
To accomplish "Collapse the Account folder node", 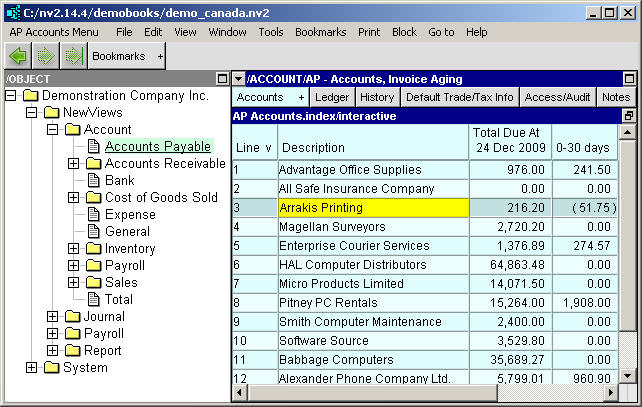I will tap(52, 129).
